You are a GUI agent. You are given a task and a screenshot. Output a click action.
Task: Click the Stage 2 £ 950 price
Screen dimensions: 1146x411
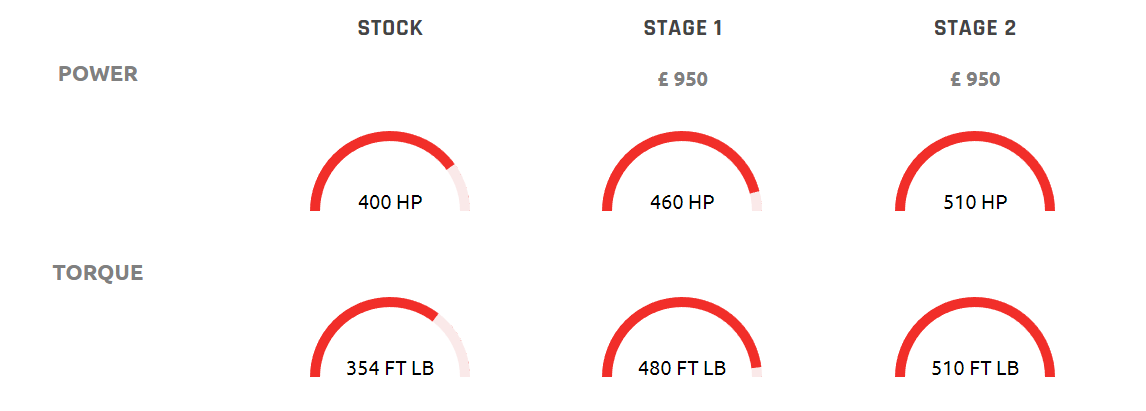pyautogui.click(x=975, y=79)
